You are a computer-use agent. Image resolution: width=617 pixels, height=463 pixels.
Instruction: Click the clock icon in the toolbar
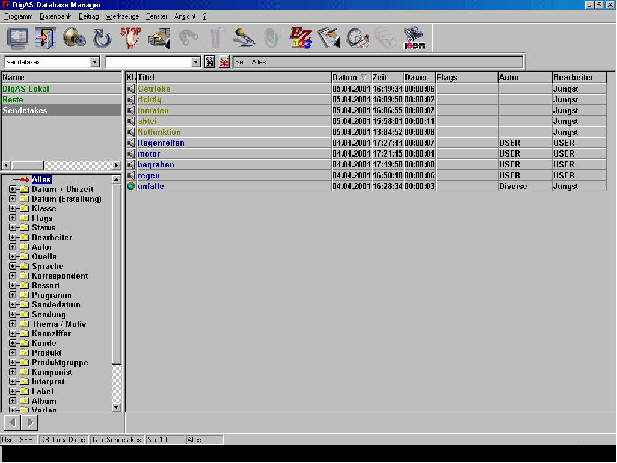click(357, 38)
